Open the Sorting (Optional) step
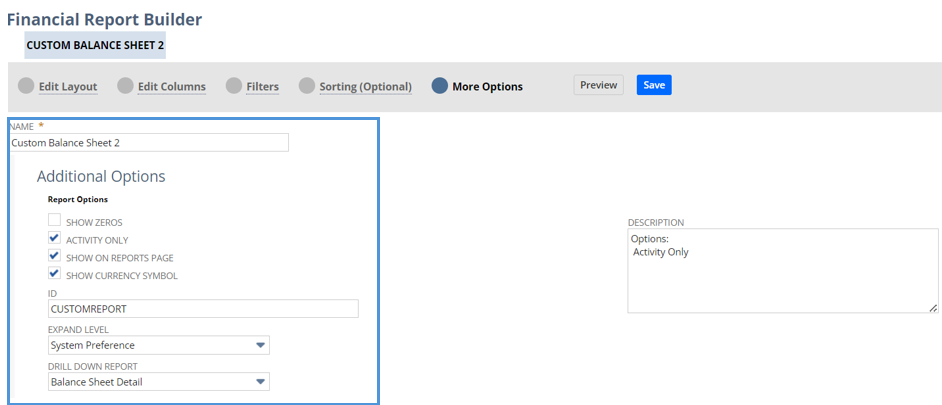 [x=365, y=87]
